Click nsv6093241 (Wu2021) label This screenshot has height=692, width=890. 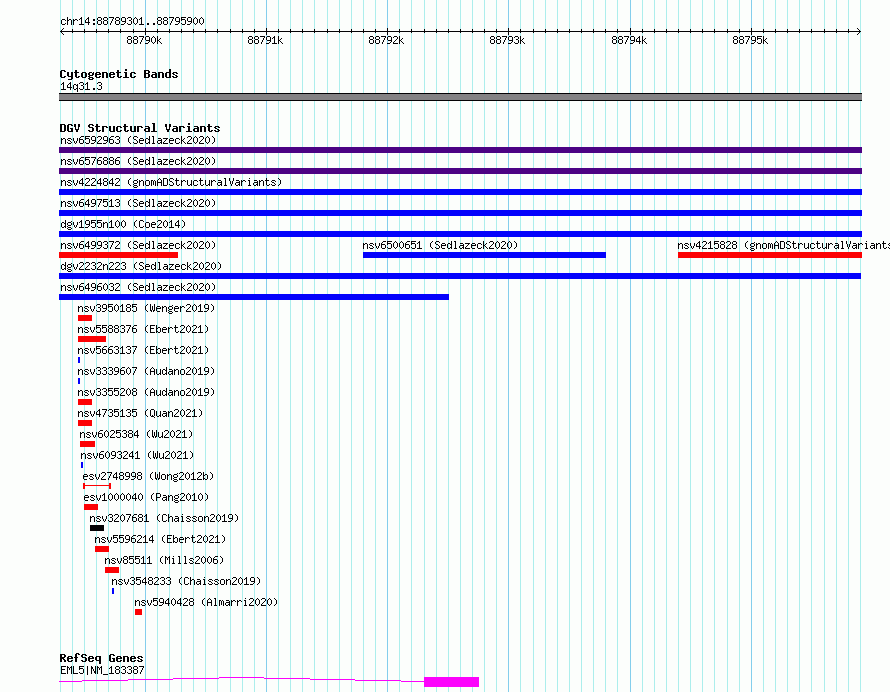137,455
